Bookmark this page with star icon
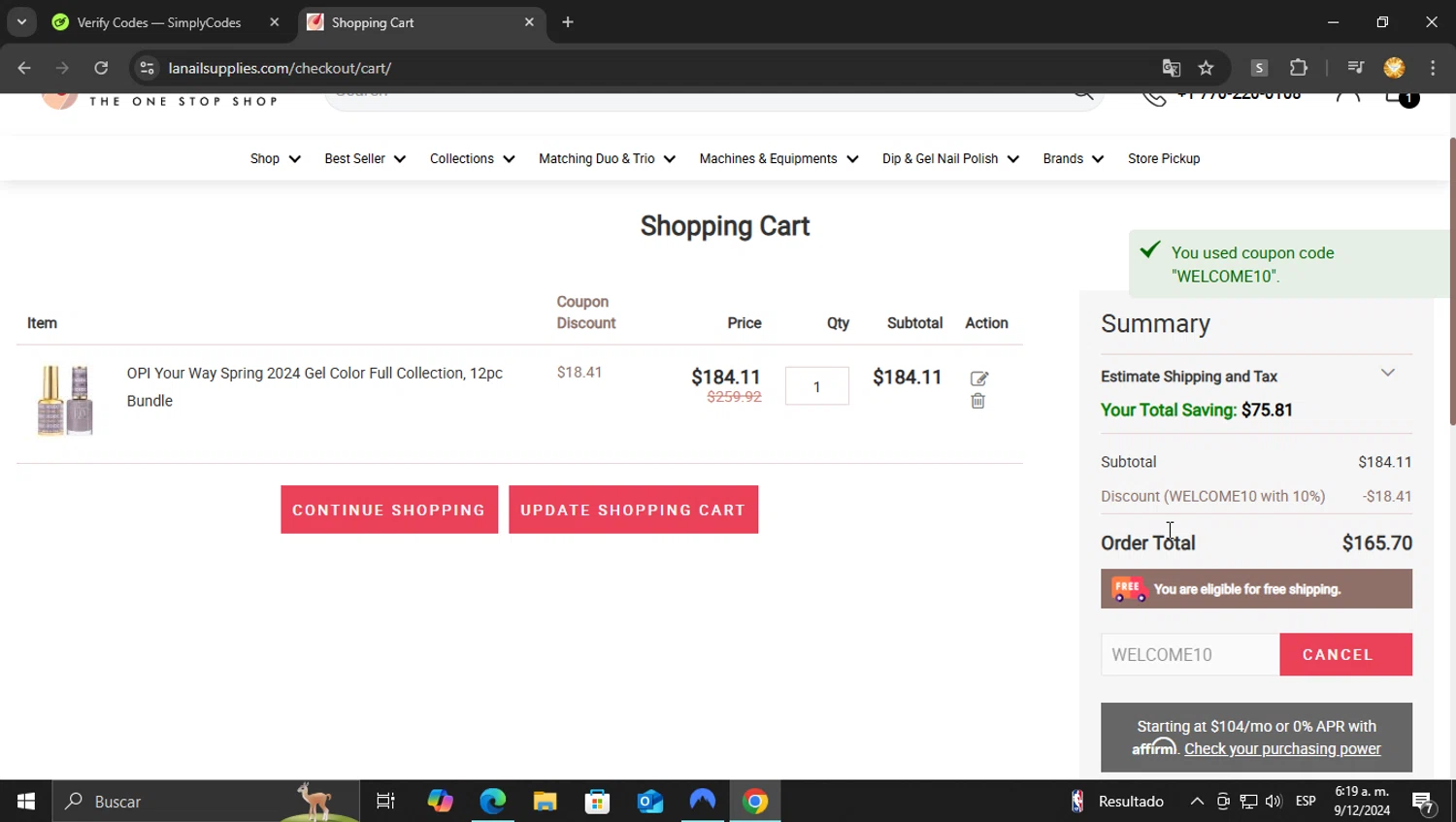The height and width of the screenshot is (822, 1456). point(1206,68)
